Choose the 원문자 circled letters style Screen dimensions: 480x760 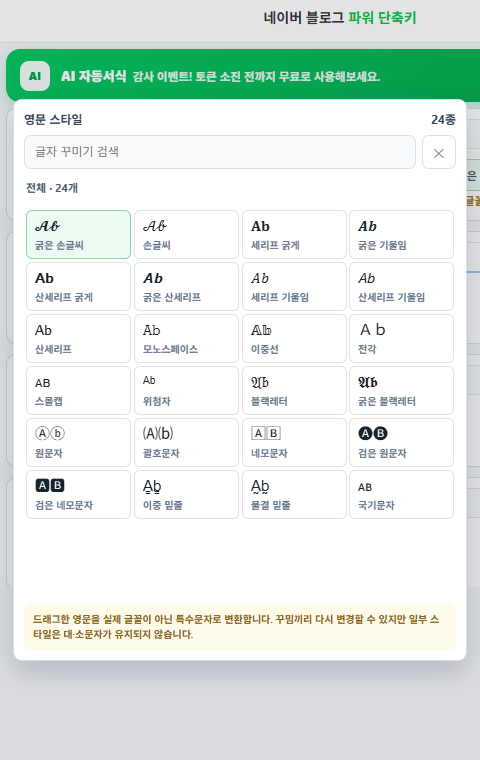pos(79,443)
